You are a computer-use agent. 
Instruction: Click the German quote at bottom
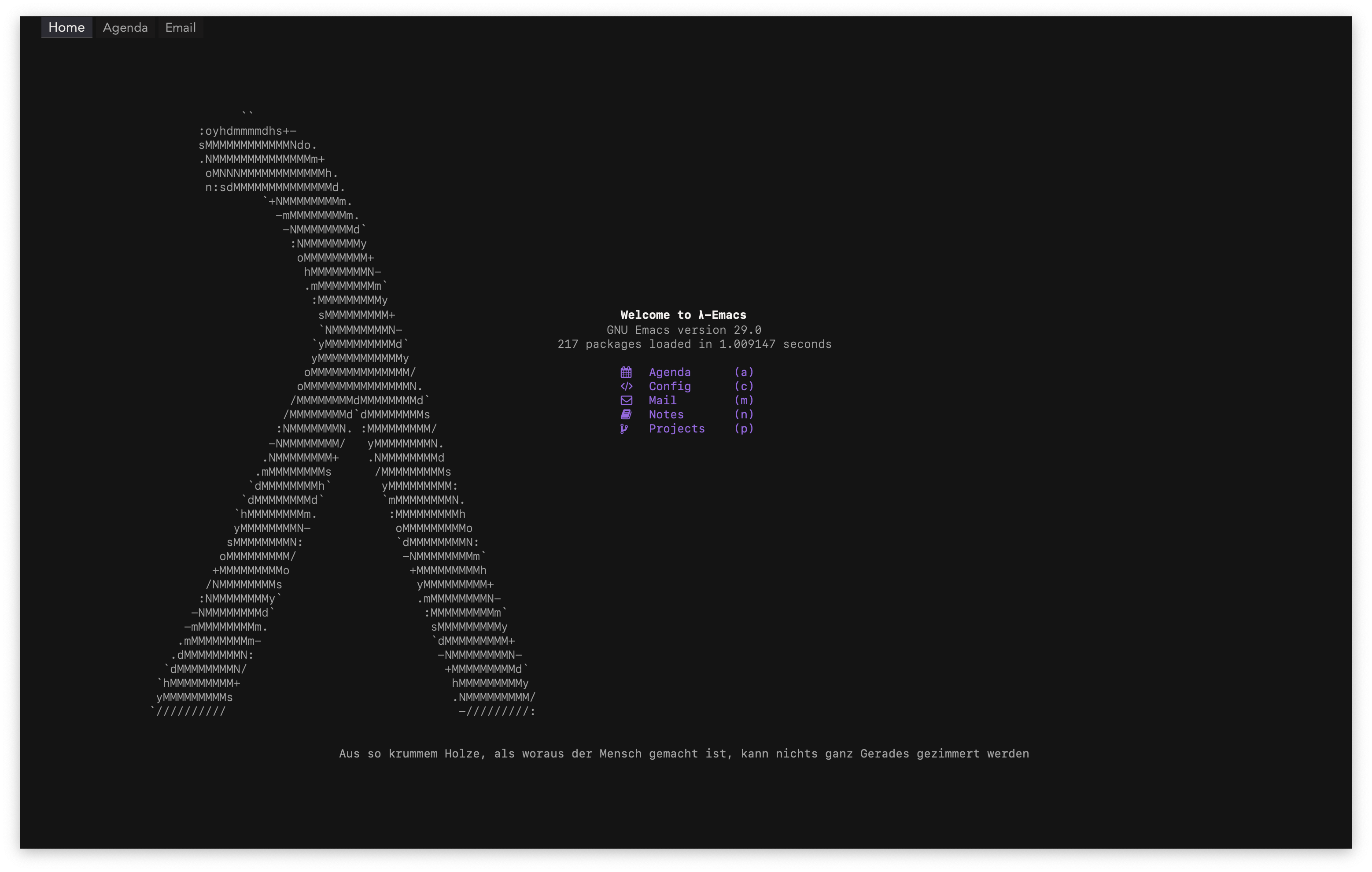pos(684,754)
